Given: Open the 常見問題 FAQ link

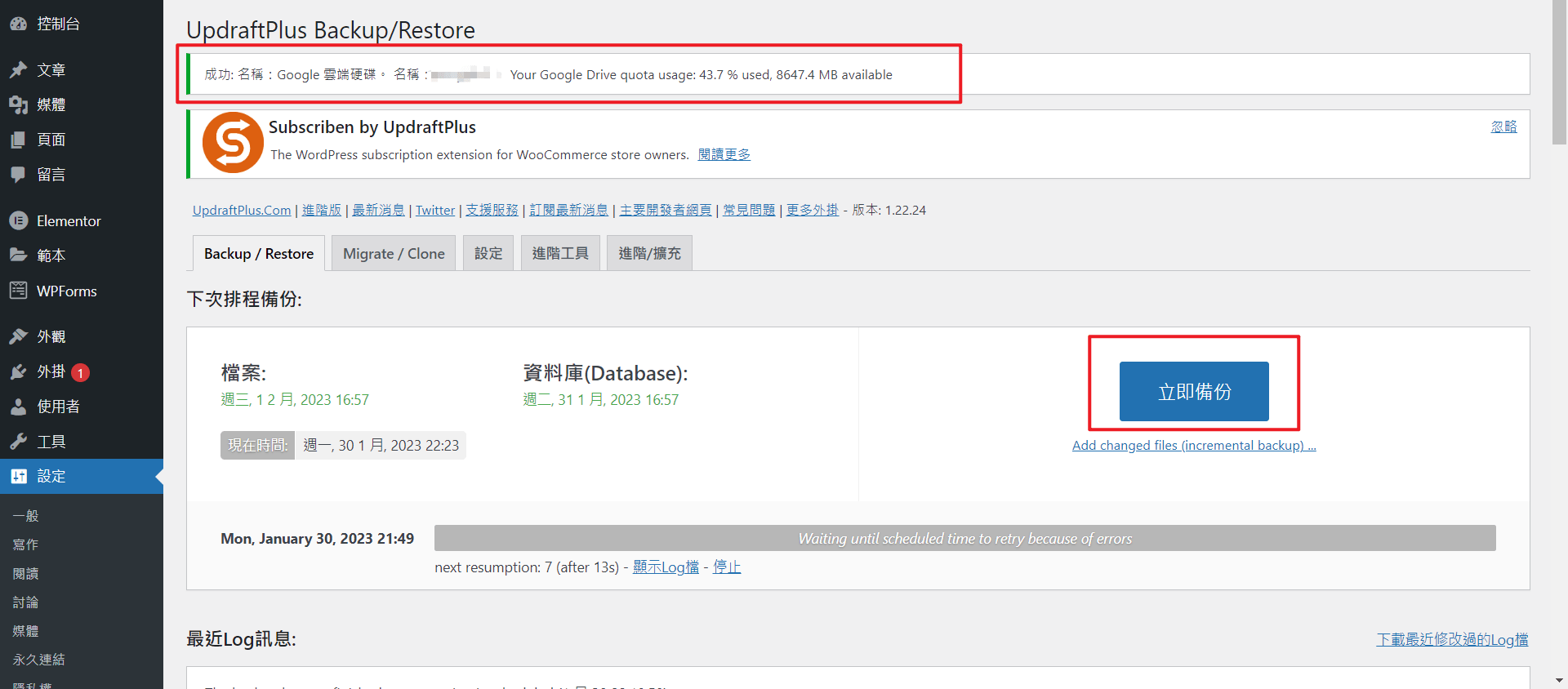Looking at the screenshot, I should pos(749,210).
